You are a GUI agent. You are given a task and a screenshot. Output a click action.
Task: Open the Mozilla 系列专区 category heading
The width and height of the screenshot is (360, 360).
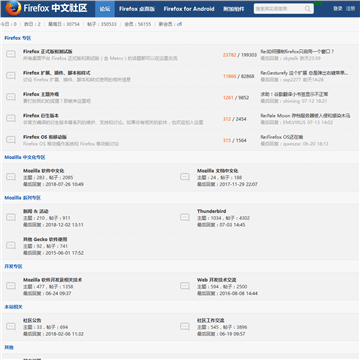(23, 198)
